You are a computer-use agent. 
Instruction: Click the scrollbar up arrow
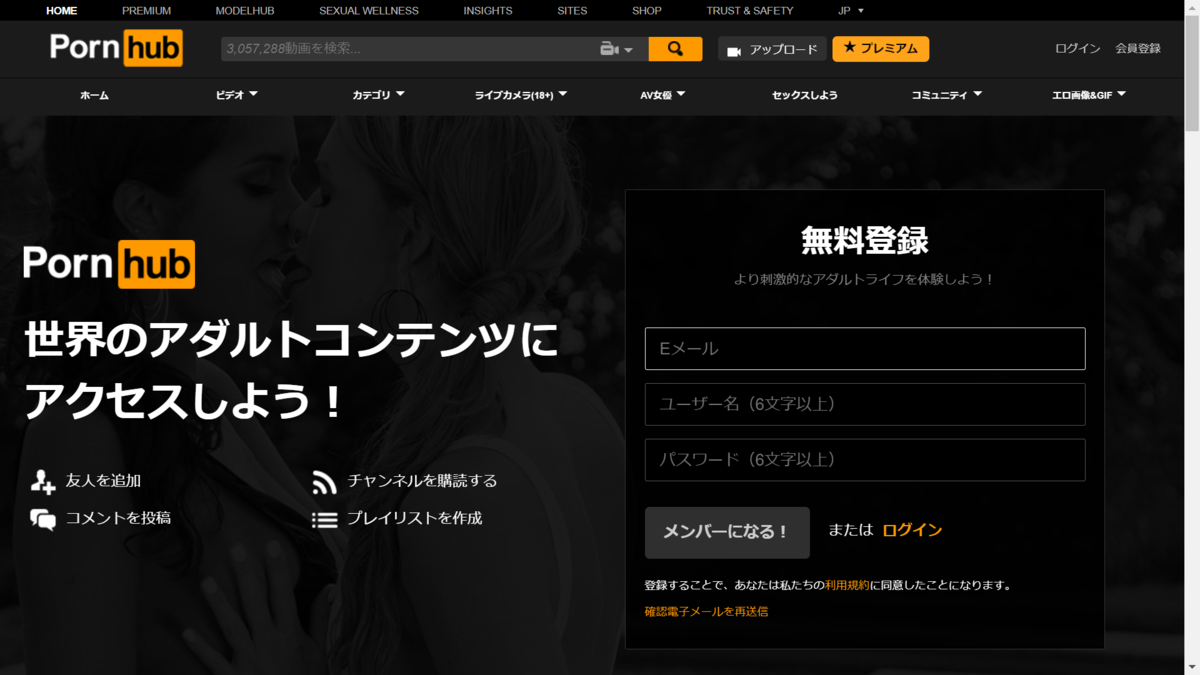pos(1192,7)
